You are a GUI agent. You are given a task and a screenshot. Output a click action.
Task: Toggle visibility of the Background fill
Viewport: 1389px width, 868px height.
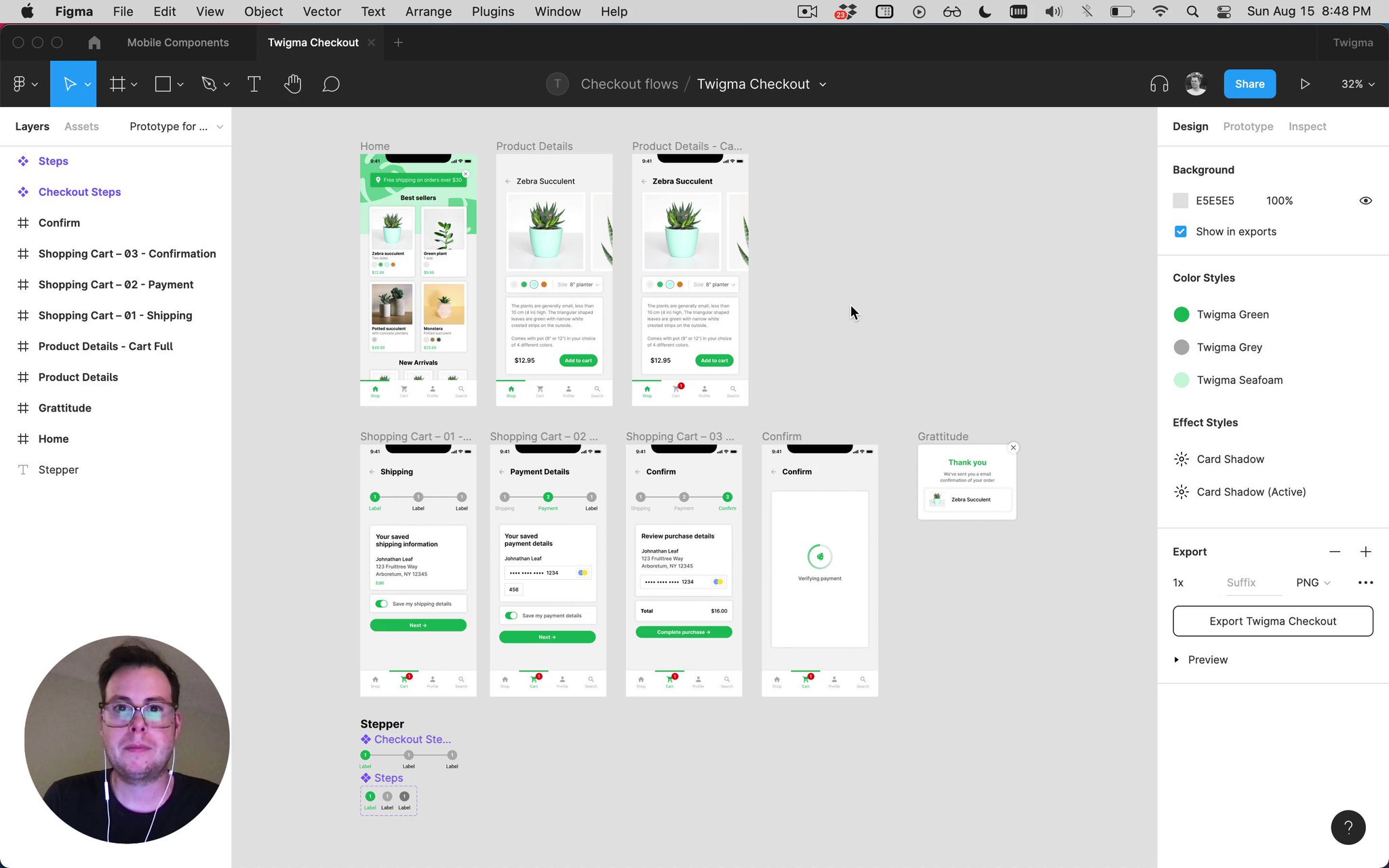[1365, 200]
